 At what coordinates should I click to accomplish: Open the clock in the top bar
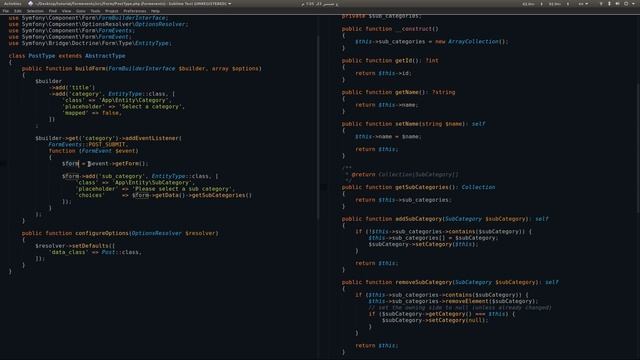tap(319, 4)
